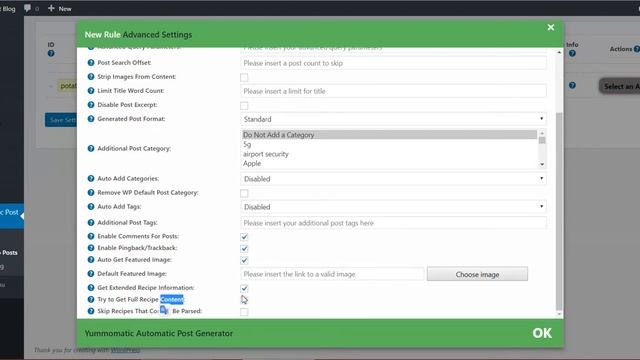Click help icon beside Post Search Offset
This screenshot has width=640, height=360.
[x=91, y=62]
